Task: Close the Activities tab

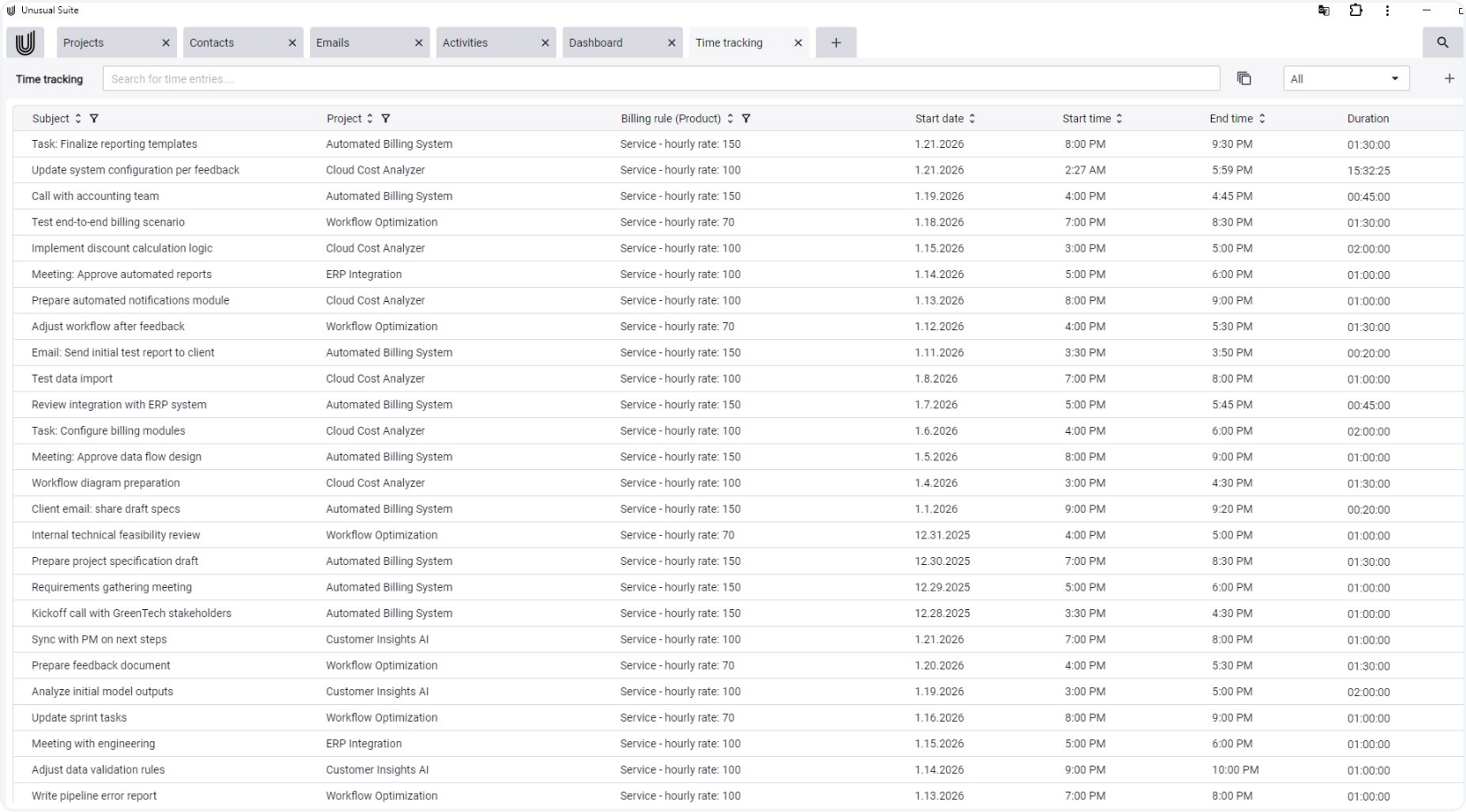Action: coord(545,43)
